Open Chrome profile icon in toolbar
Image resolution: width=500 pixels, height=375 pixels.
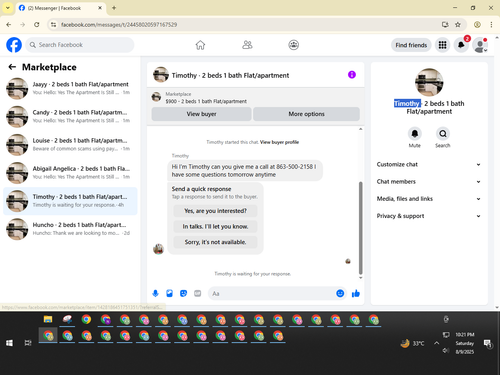click(477, 24)
